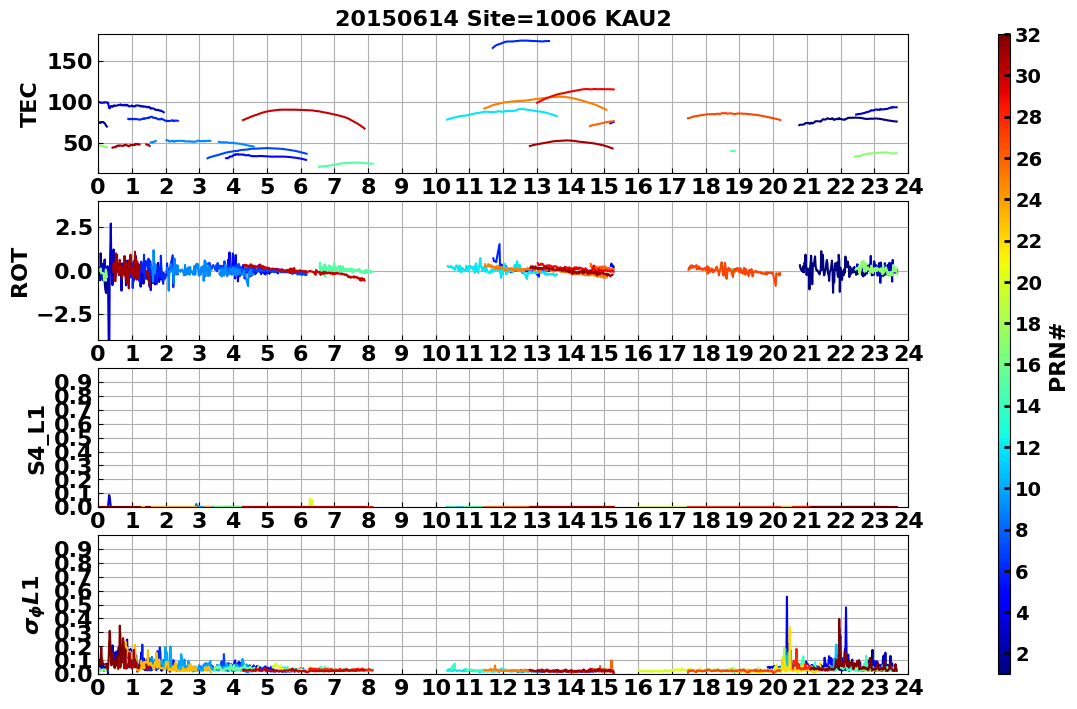
Task: Click colorbar tick label '10'
Action: 1028,488
